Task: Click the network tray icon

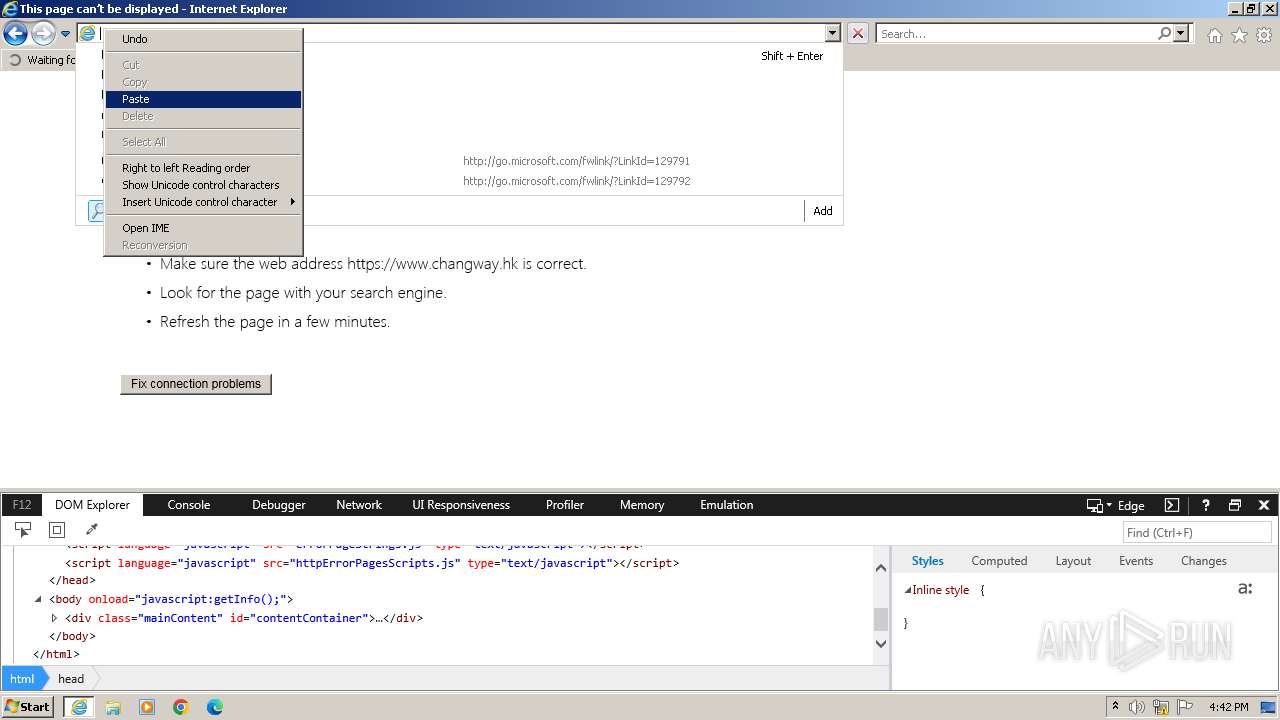Action: pyautogui.click(x=1161, y=707)
